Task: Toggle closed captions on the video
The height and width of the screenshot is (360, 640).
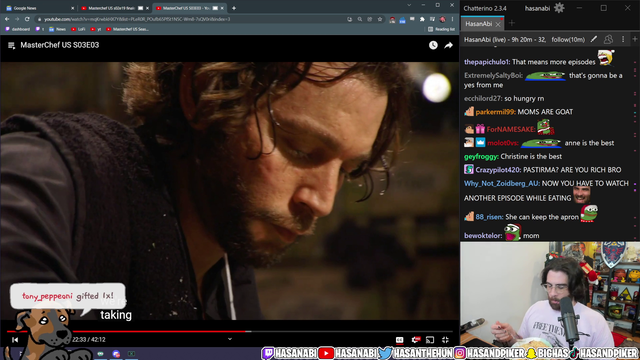Action: pyautogui.click(x=399, y=340)
